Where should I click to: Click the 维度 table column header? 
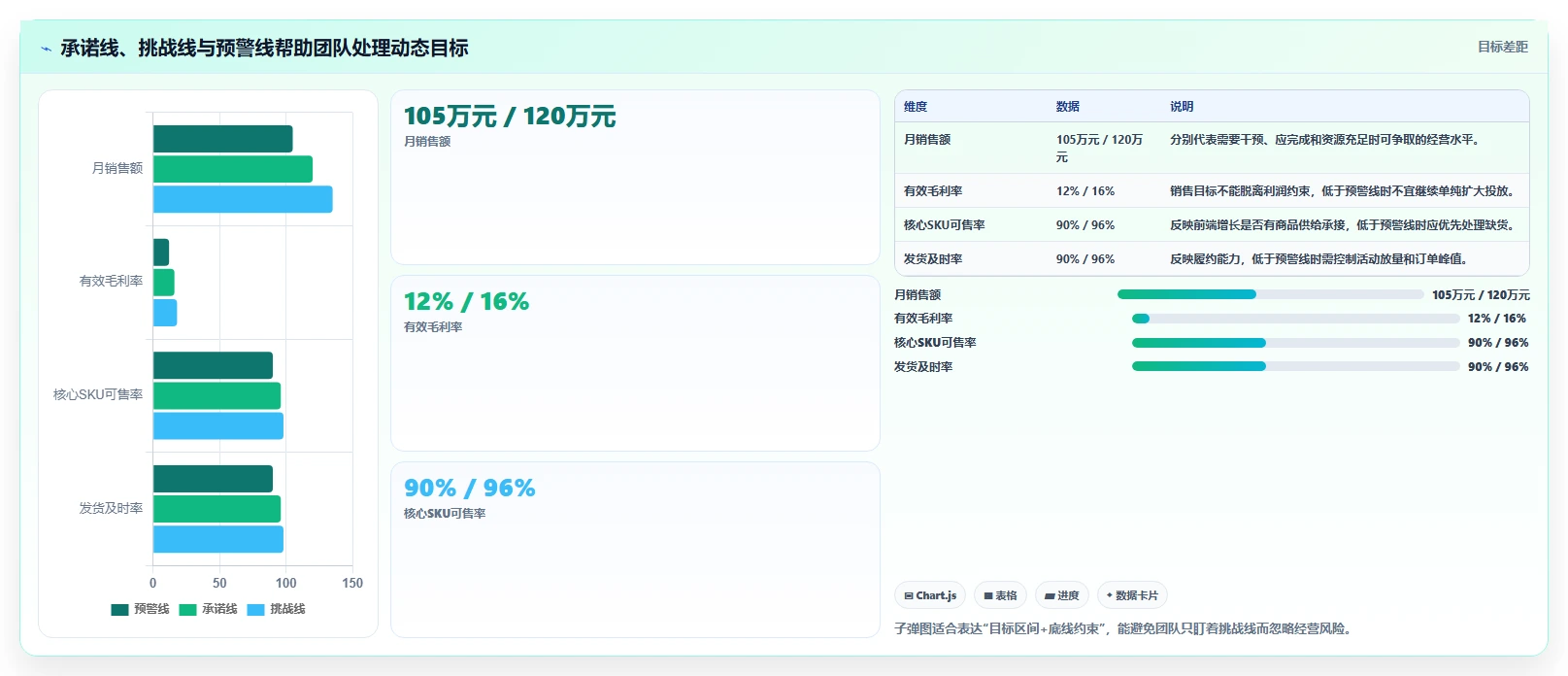[916, 107]
